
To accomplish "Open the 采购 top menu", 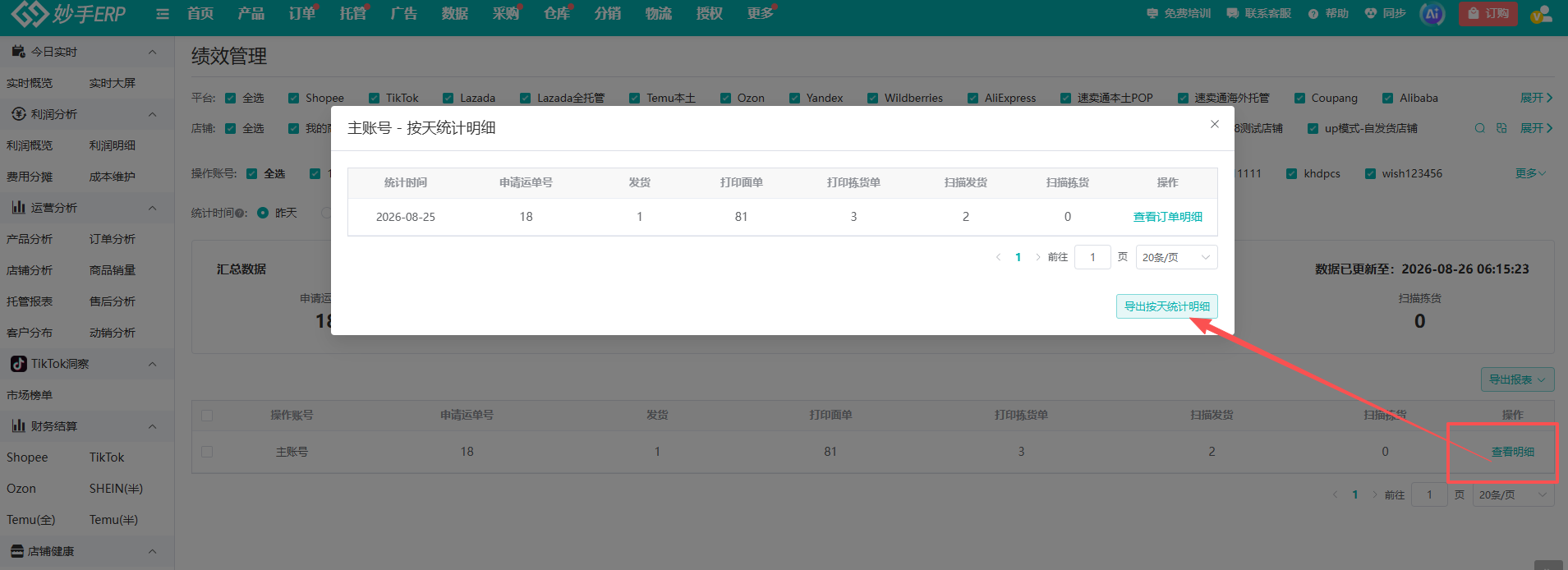I will (x=506, y=14).
